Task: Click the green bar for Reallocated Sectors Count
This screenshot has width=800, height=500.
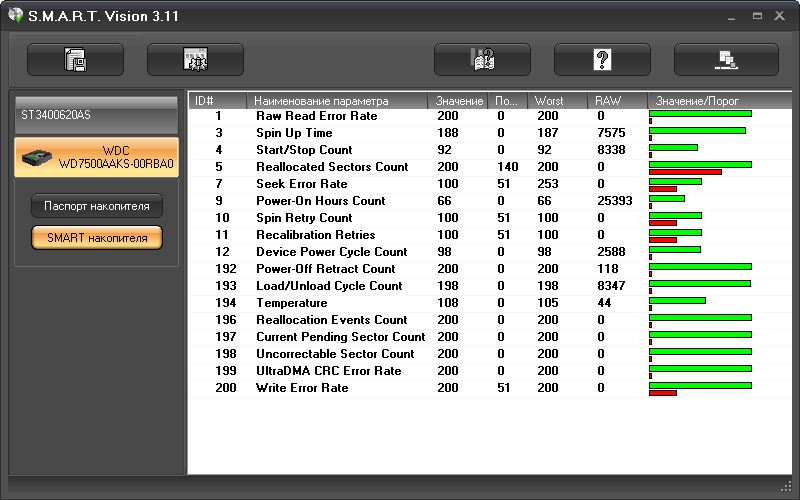Action: click(x=701, y=164)
